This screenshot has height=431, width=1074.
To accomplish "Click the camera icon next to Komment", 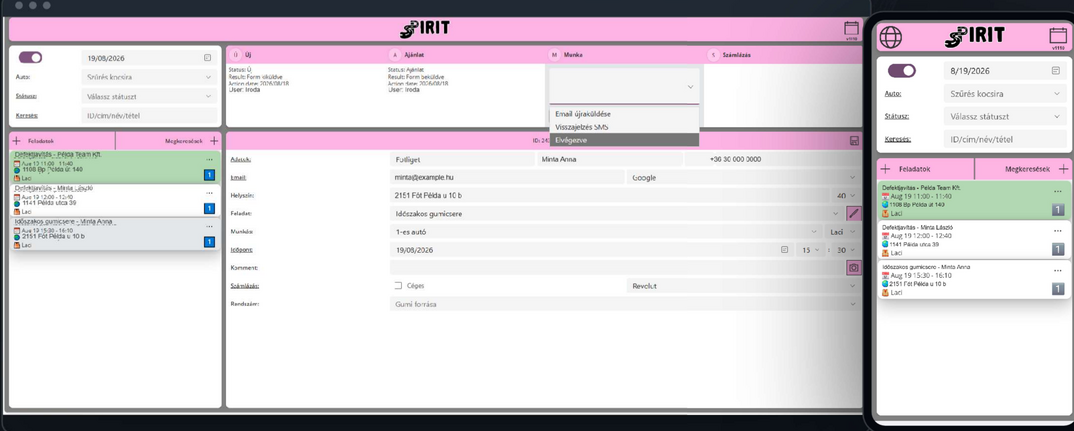I will (853, 268).
